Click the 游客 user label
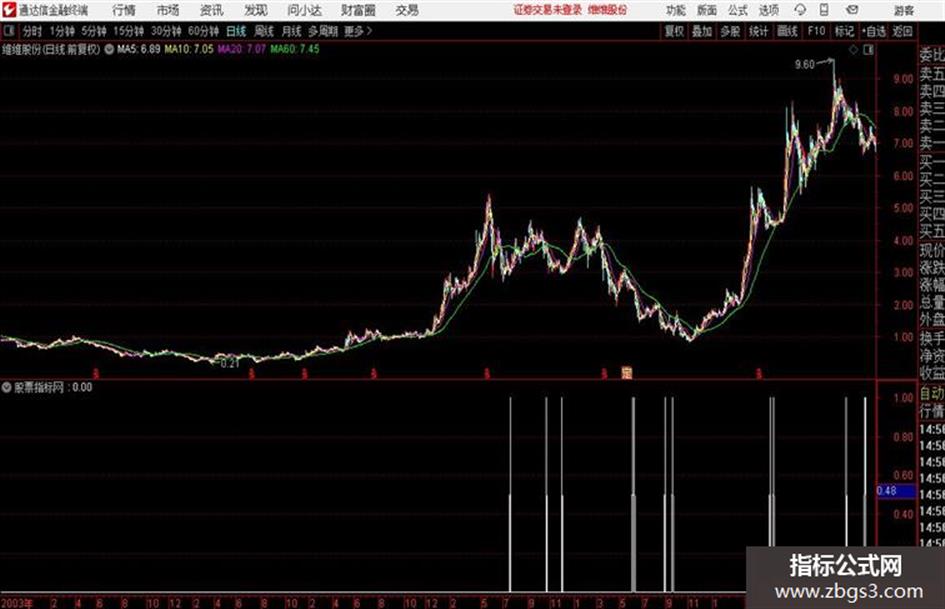The height and width of the screenshot is (609, 945). click(x=904, y=10)
